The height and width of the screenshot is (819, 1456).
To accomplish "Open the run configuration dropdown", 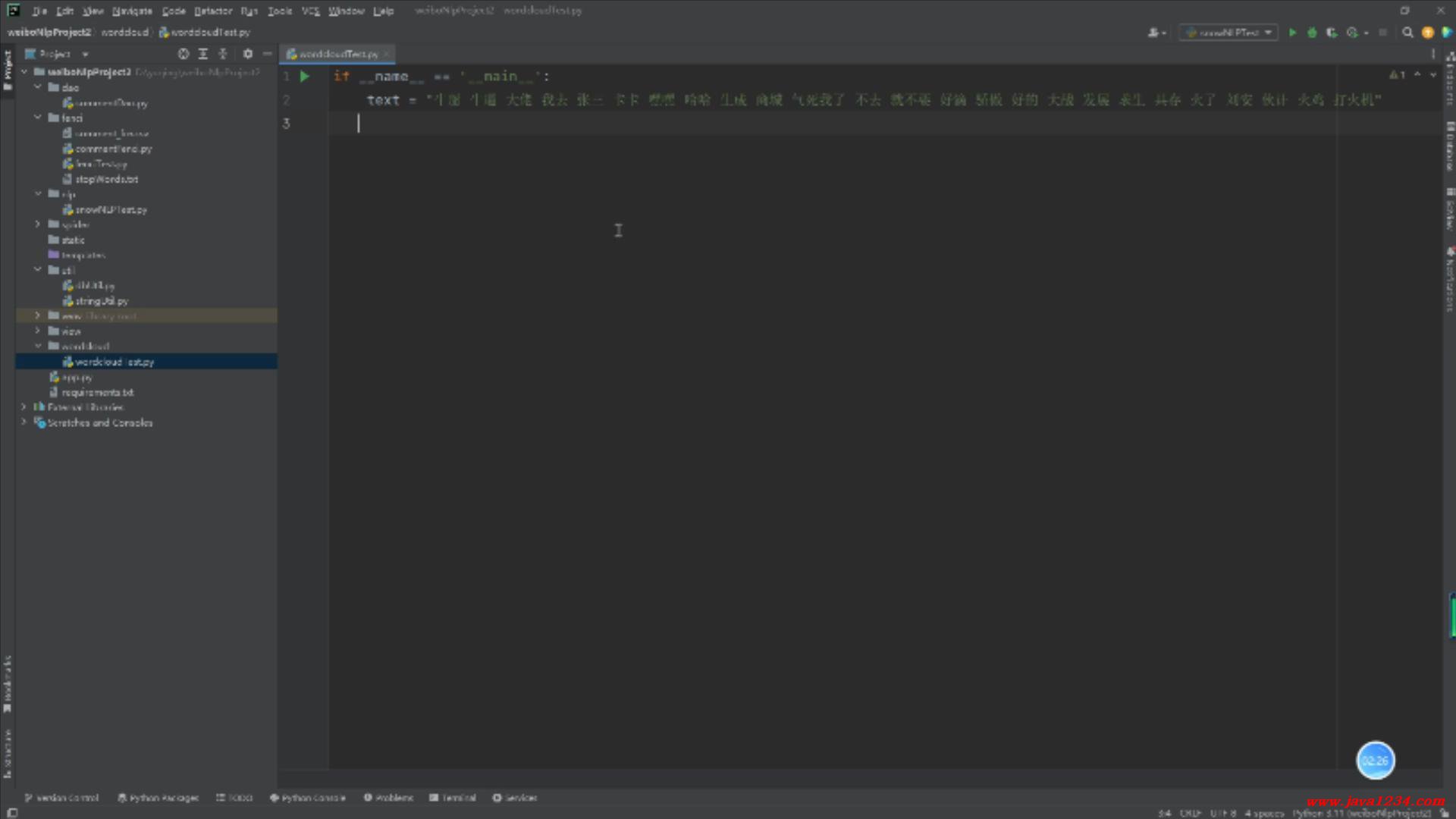I will [x=1228, y=33].
